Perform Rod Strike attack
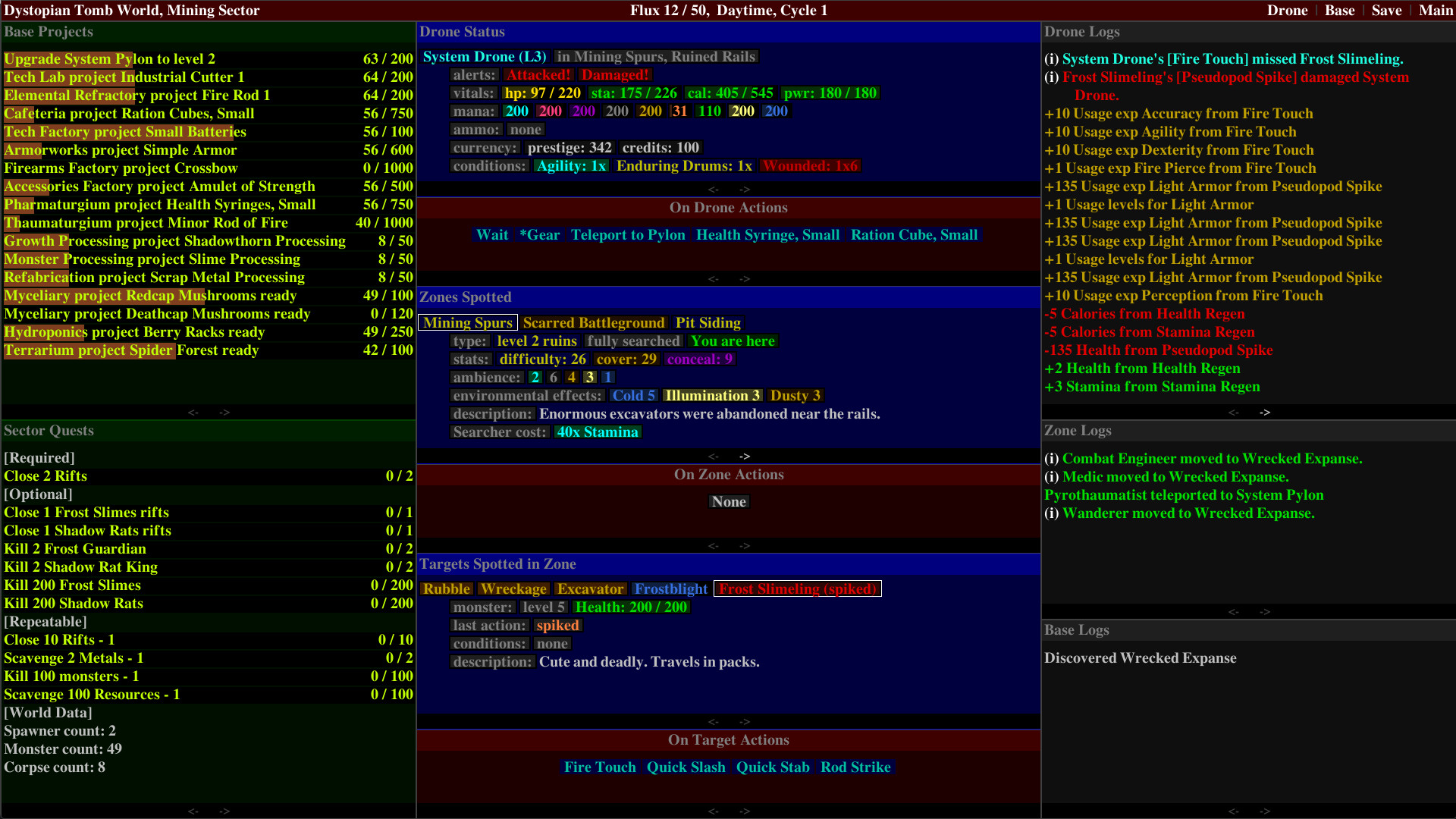The height and width of the screenshot is (819, 1456). pyautogui.click(x=855, y=767)
